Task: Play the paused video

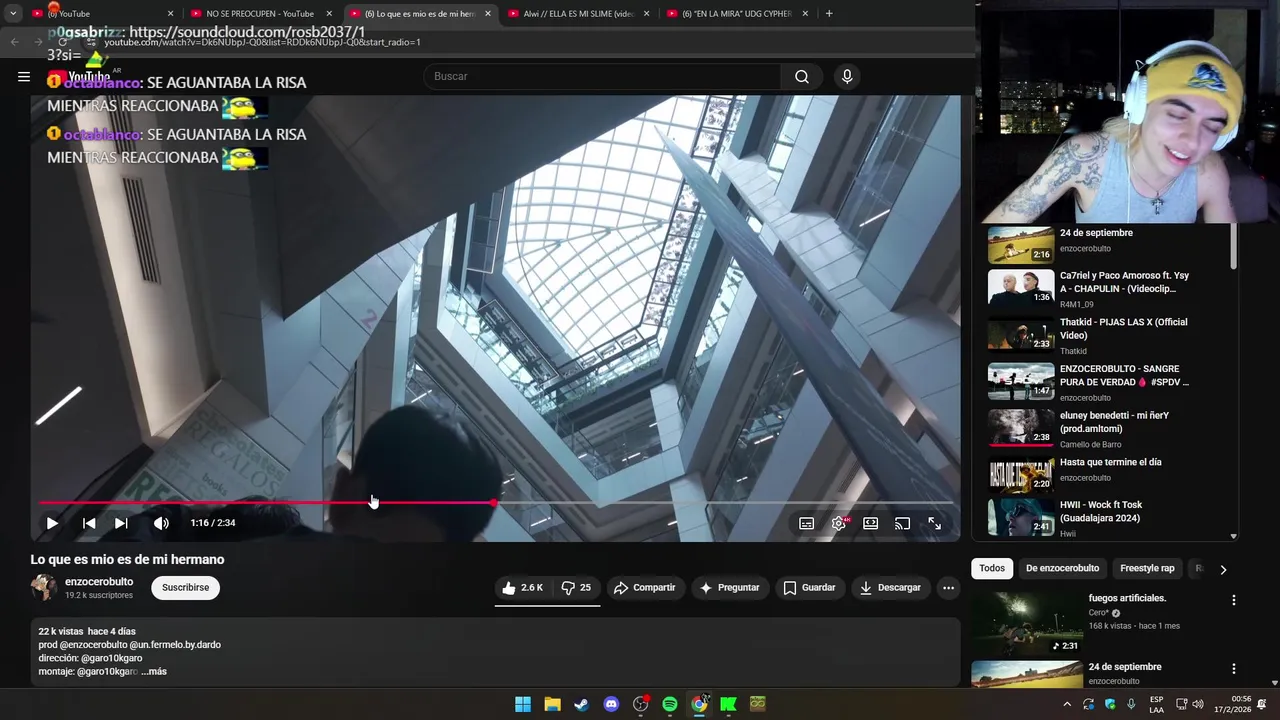Action: tap(52, 523)
